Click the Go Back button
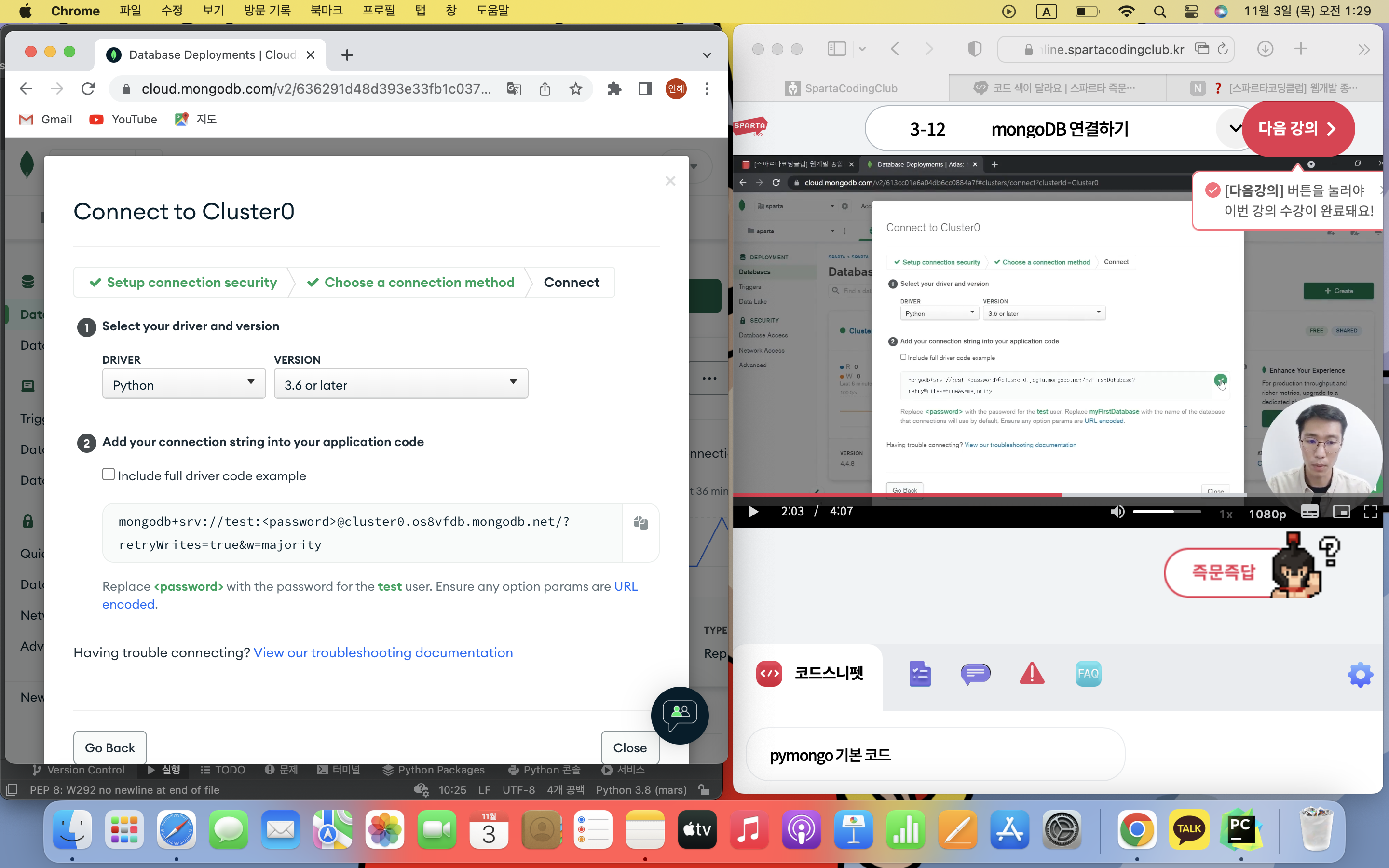The image size is (1389, 868). point(110,747)
